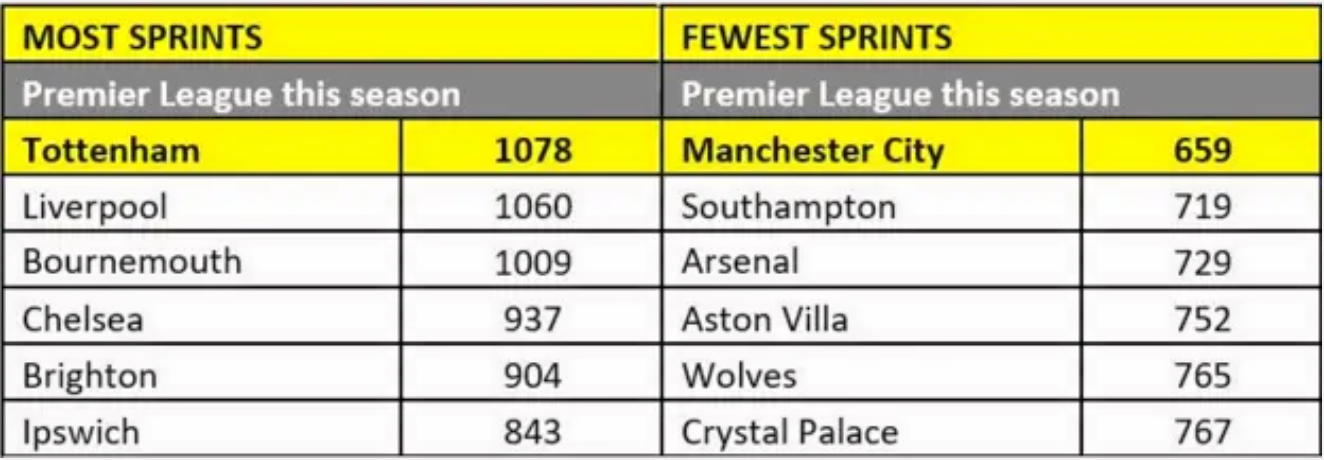Click the 729 value beside Arsenal

click(1203, 262)
